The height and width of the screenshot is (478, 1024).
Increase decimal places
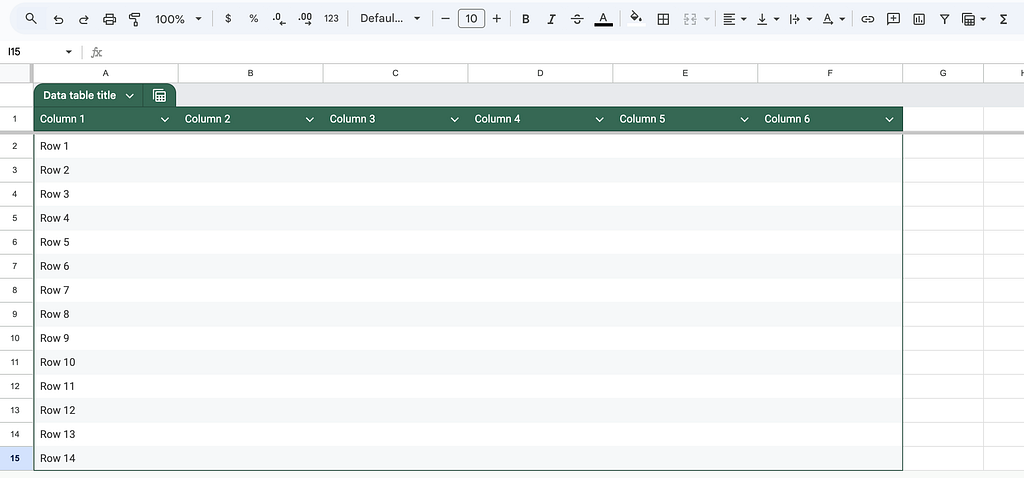[305, 19]
